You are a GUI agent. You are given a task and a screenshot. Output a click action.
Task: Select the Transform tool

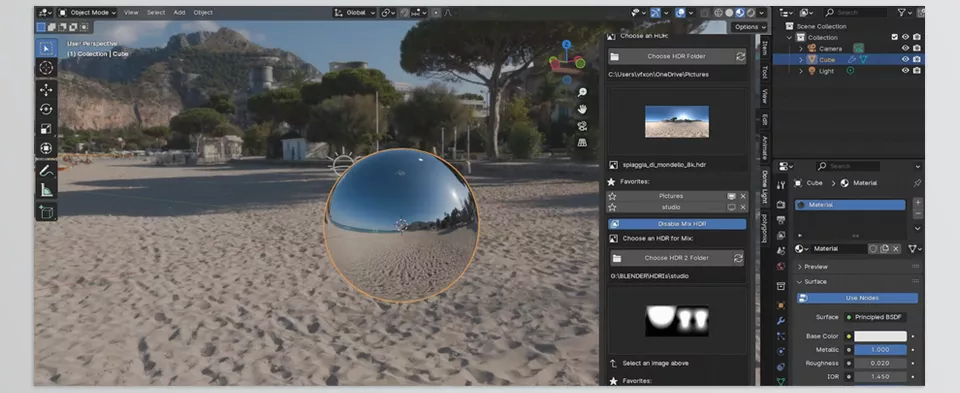(47, 148)
